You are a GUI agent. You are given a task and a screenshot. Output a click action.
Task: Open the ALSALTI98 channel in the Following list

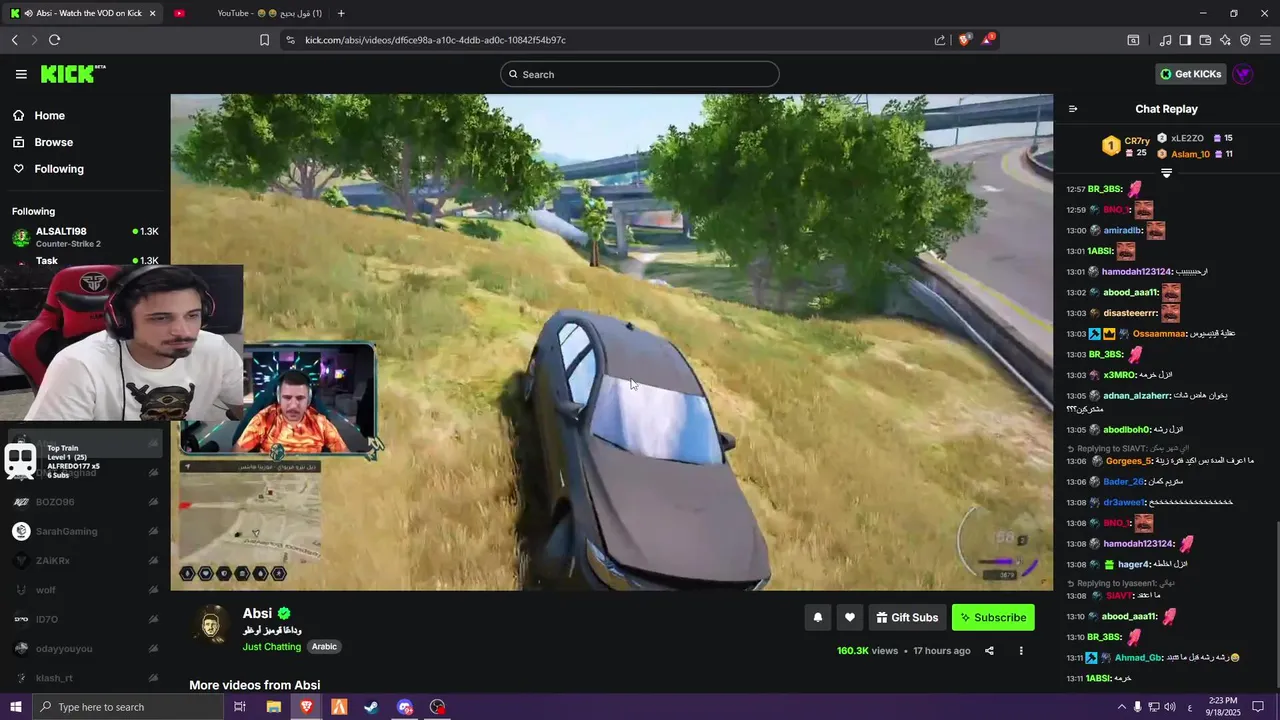coord(85,237)
